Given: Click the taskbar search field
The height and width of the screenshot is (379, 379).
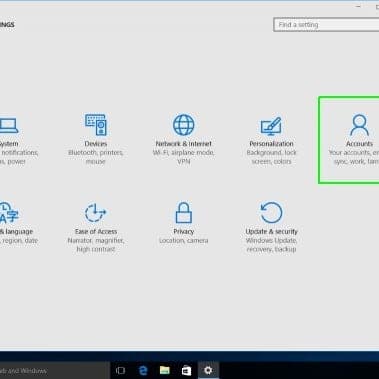Looking at the screenshot, I should tap(55, 370).
